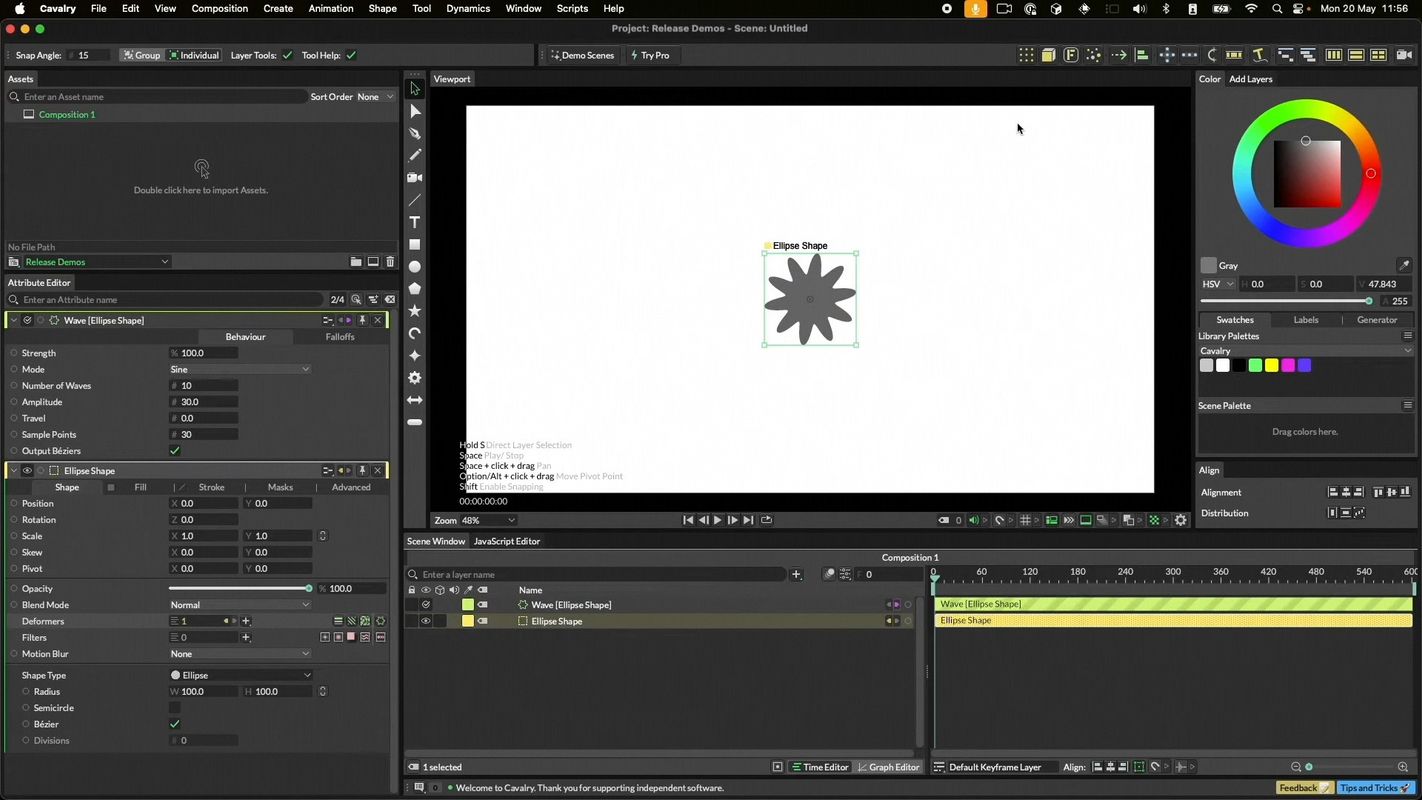The height and width of the screenshot is (800, 1422).
Task: Pick the Camera tool in the toolbar
Action: pos(415,178)
